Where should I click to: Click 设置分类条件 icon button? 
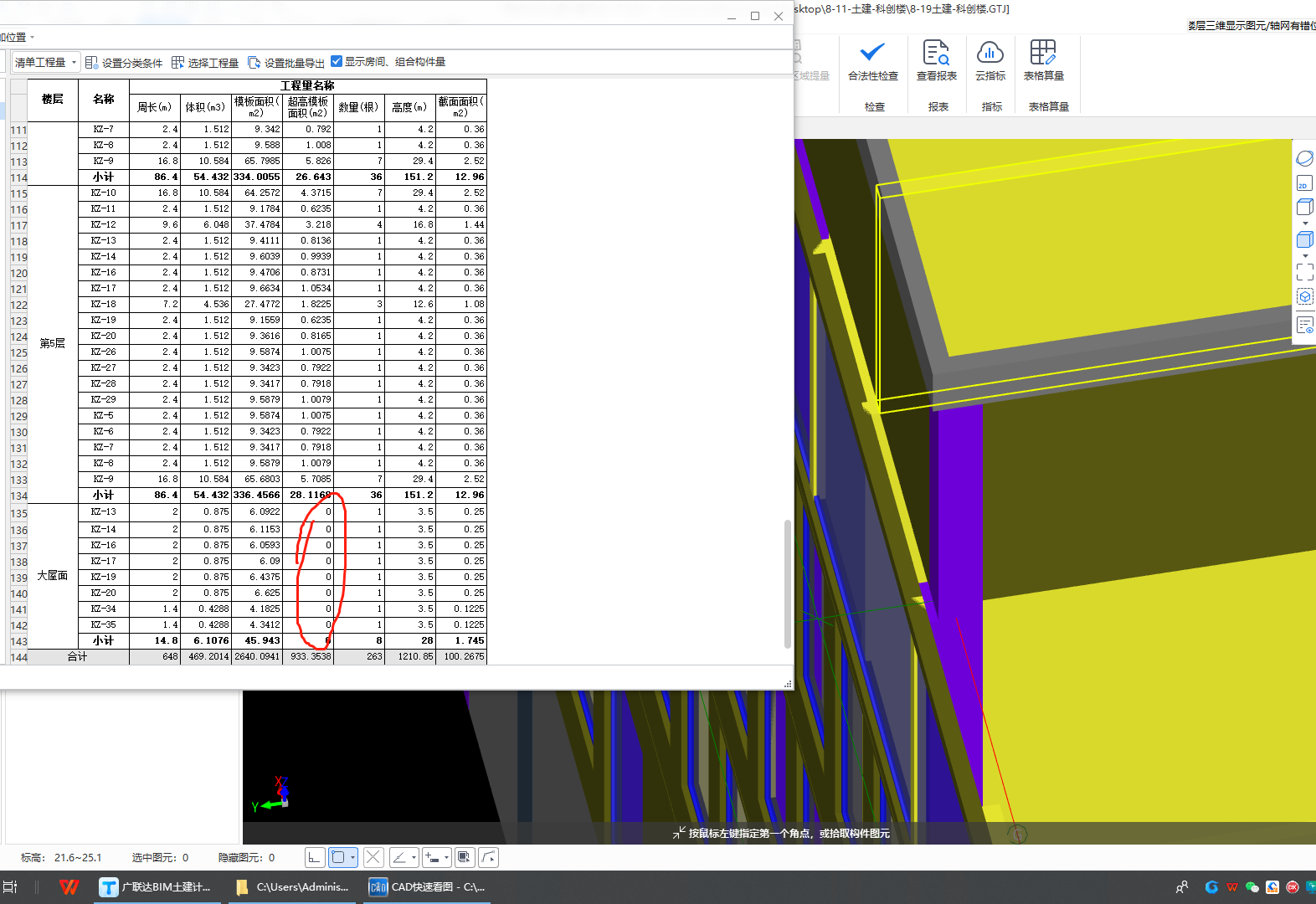pos(124,63)
